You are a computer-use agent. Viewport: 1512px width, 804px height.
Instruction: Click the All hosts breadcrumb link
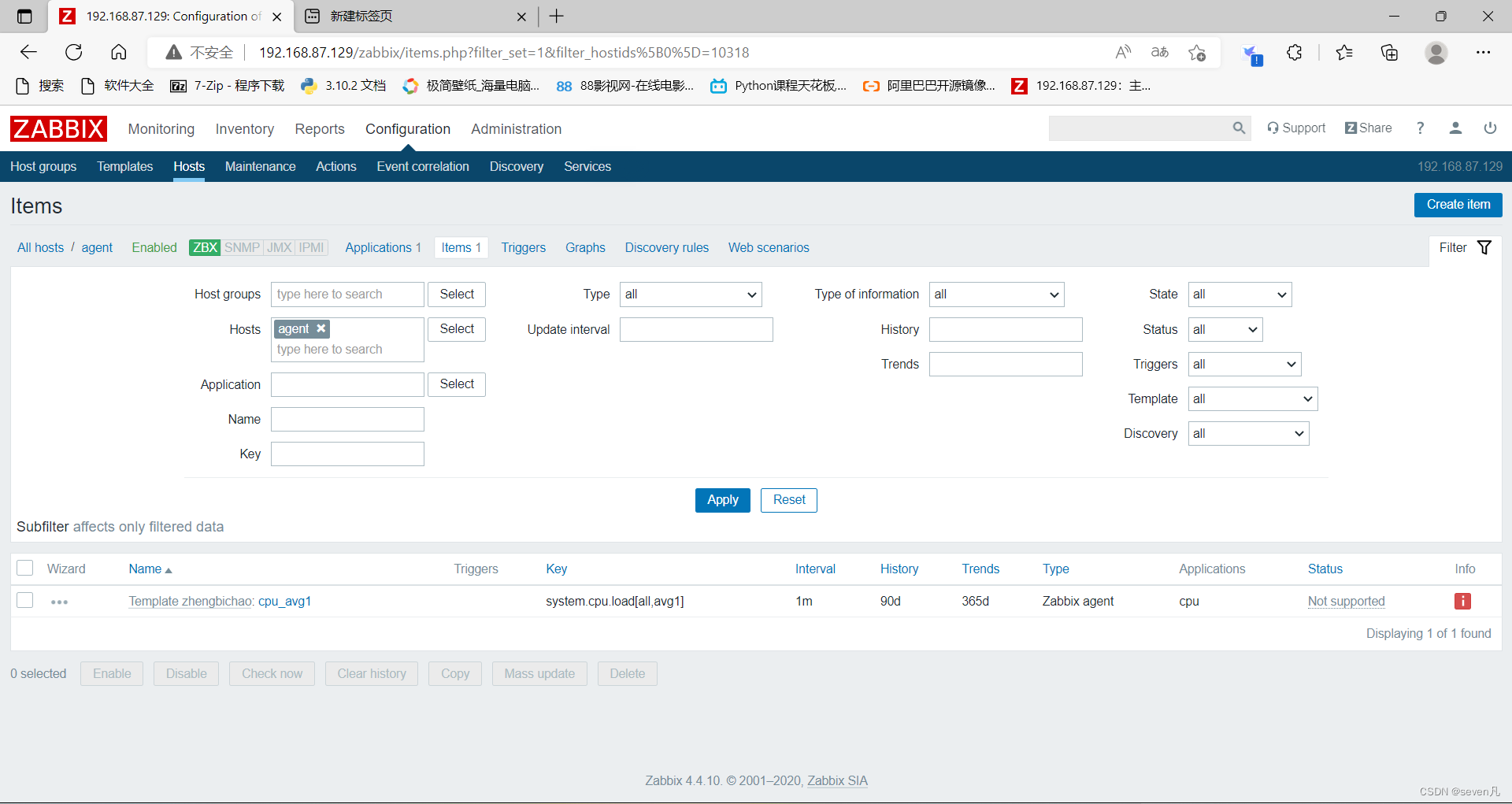[x=41, y=248]
